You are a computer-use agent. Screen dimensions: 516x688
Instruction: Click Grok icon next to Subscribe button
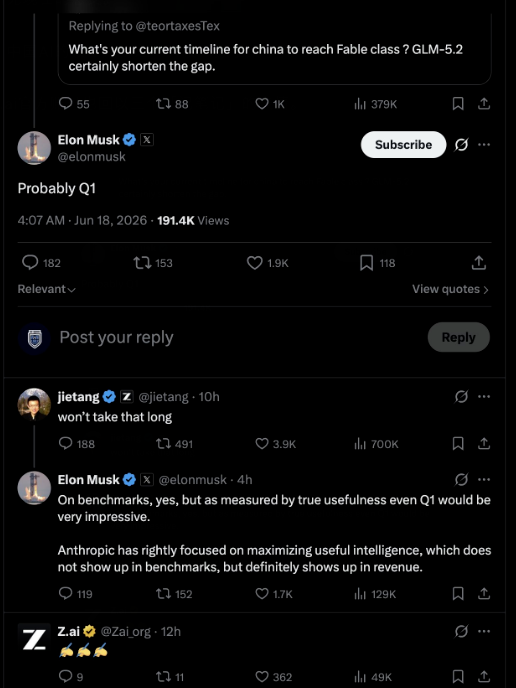(x=461, y=144)
